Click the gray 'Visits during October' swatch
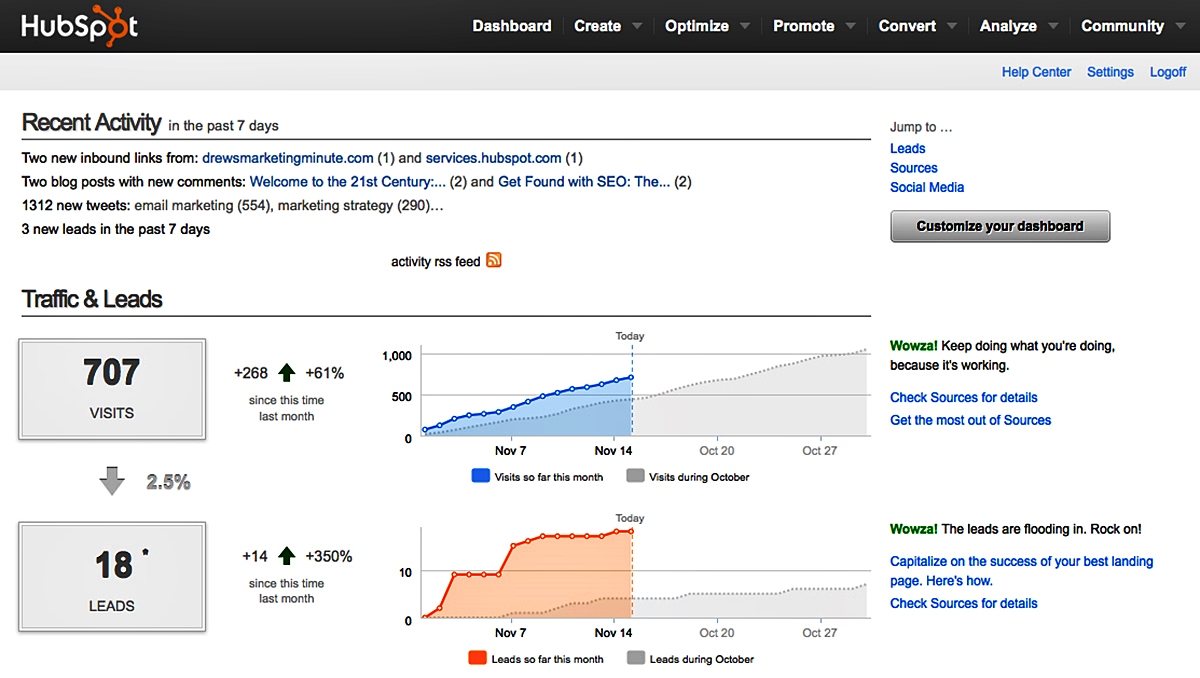This screenshot has width=1200, height=678. pyautogui.click(x=635, y=477)
